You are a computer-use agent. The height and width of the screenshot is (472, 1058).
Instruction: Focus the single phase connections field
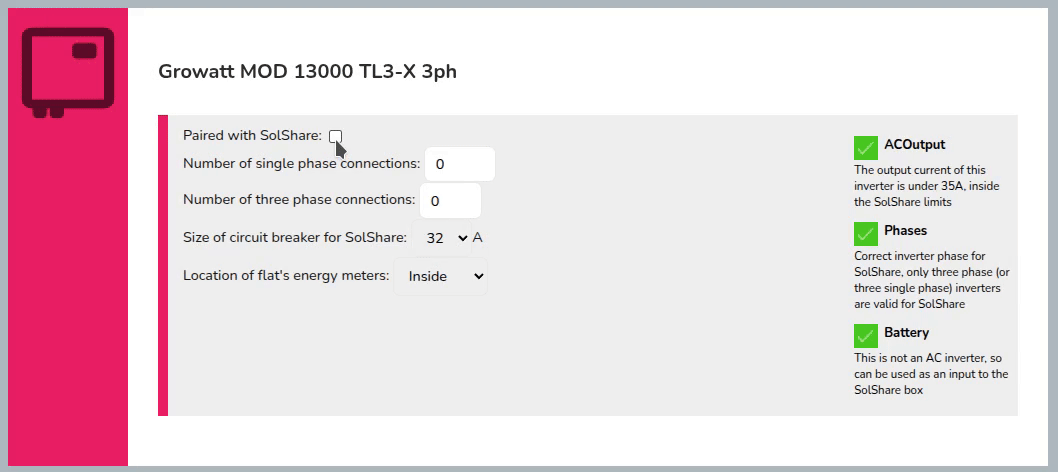pos(459,164)
